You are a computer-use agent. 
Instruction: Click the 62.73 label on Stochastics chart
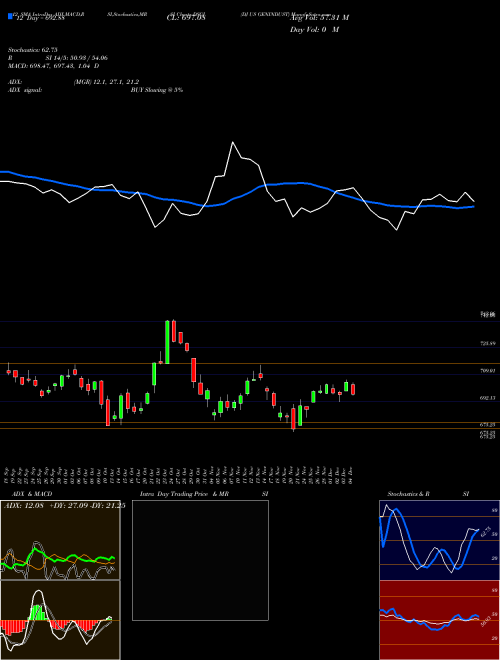(x=485, y=531)
